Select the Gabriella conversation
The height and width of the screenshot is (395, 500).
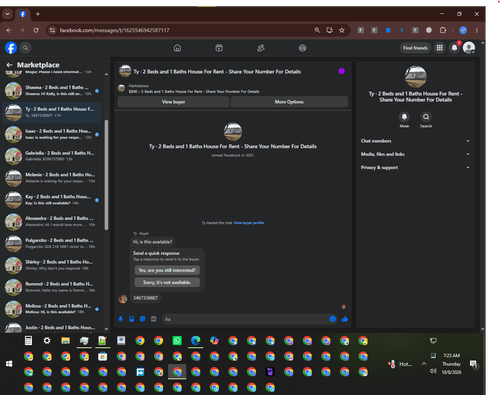[52, 156]
